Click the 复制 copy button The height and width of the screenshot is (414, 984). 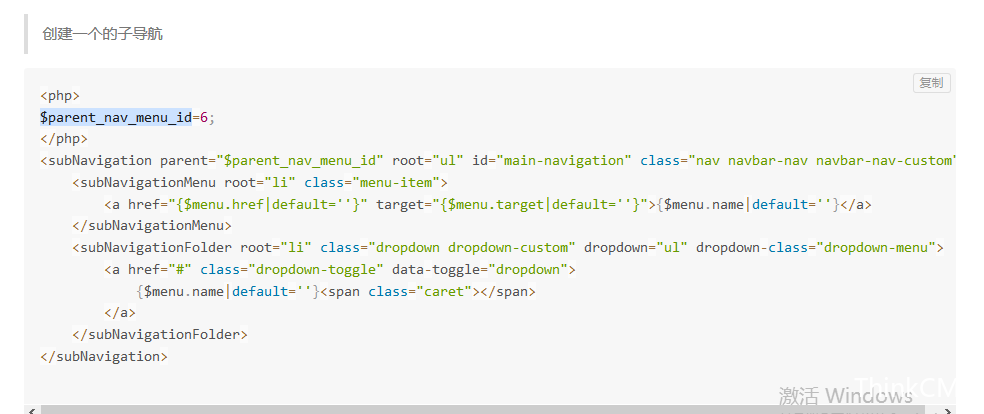[931, 83]
